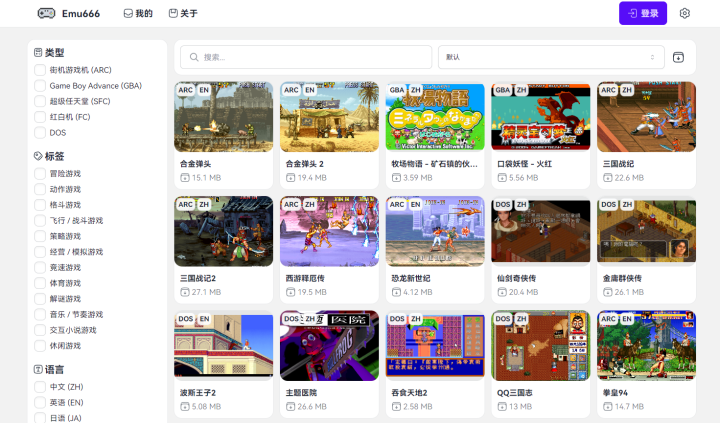
Task: Open the 默认 sort order dropdown
Action: point(551,57)
